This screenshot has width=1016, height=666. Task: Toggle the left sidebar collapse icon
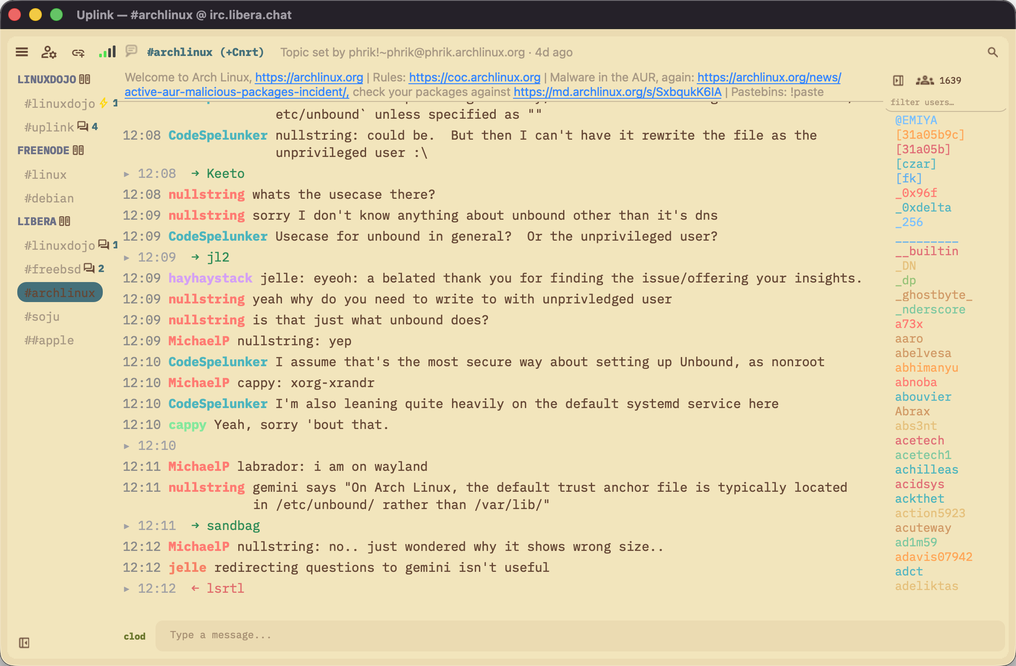(24, 643)
